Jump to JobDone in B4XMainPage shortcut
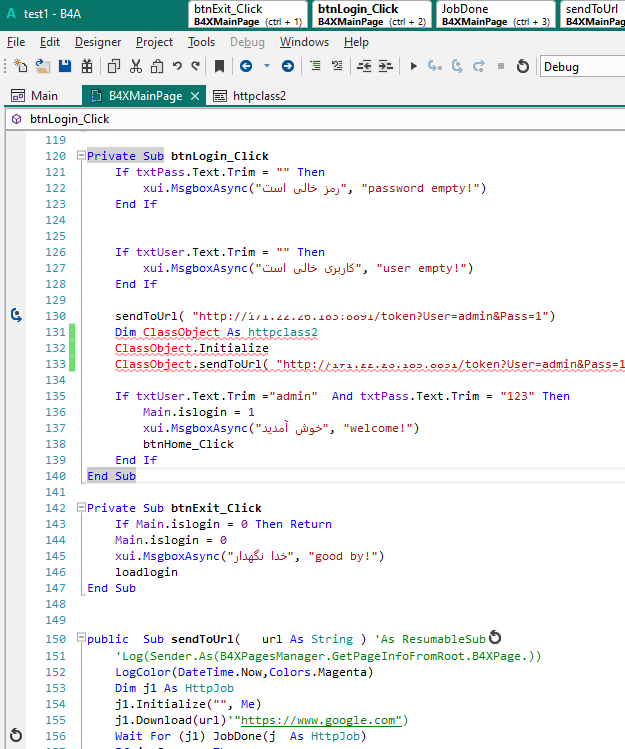 495,14
